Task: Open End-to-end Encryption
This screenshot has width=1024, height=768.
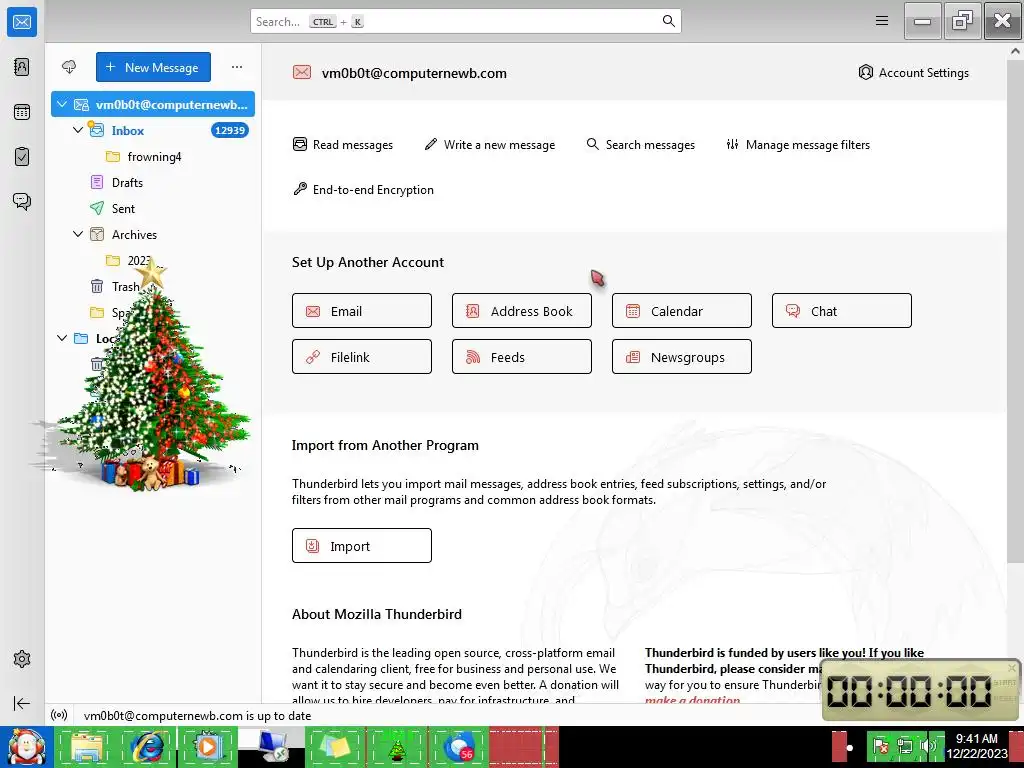Action: coord(363,189)
